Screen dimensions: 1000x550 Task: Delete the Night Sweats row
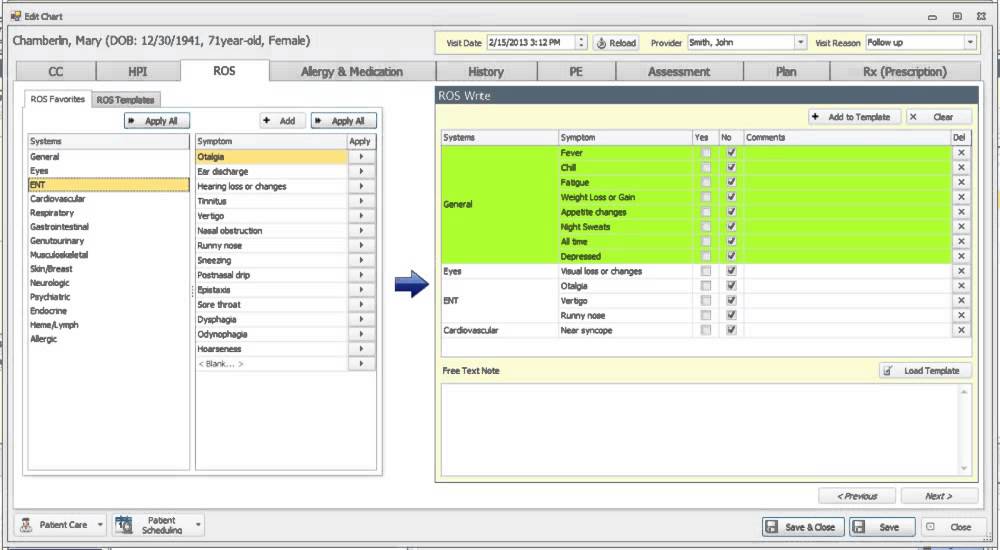point(961,227)
